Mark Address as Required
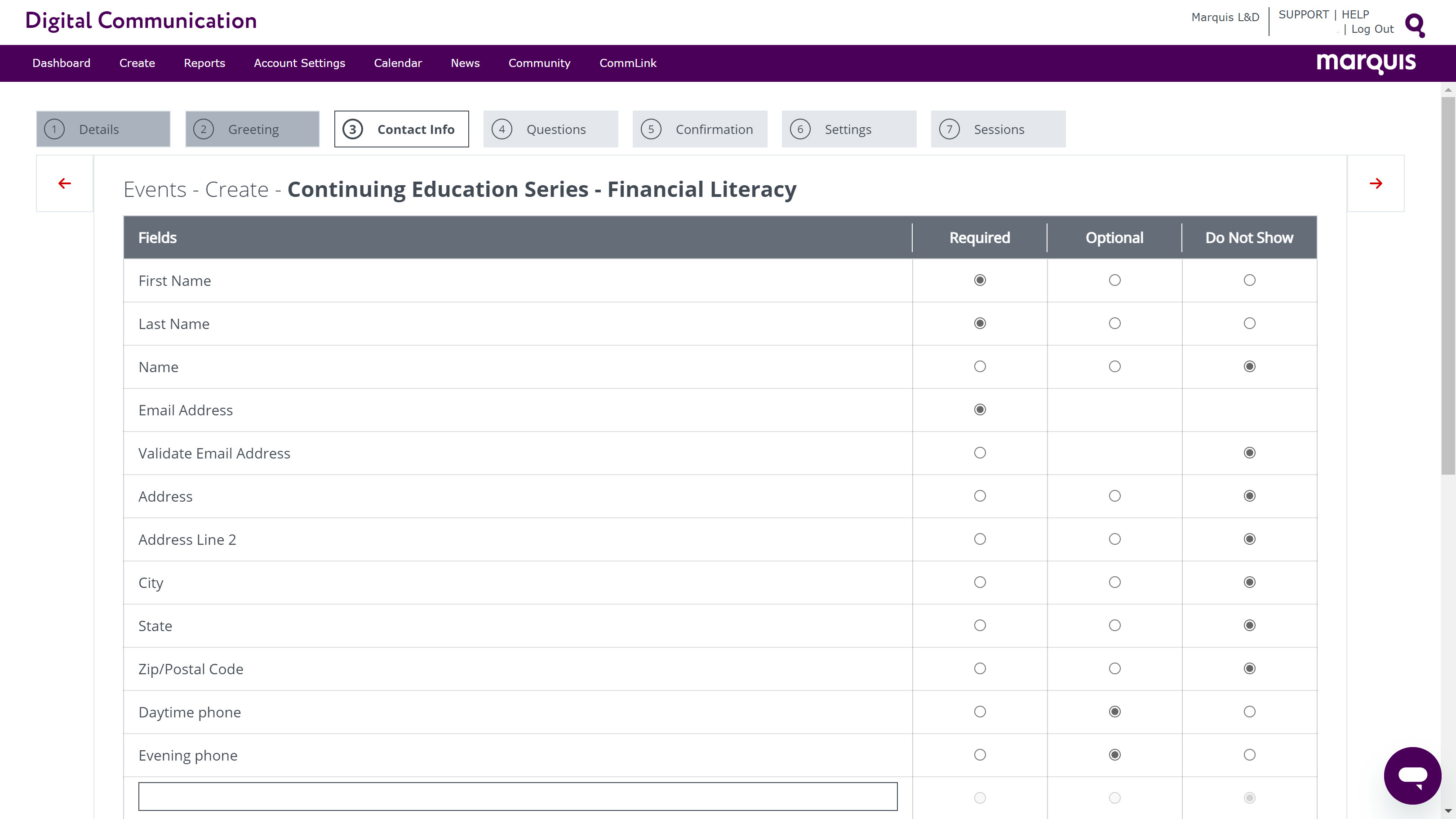 (980, 496)
